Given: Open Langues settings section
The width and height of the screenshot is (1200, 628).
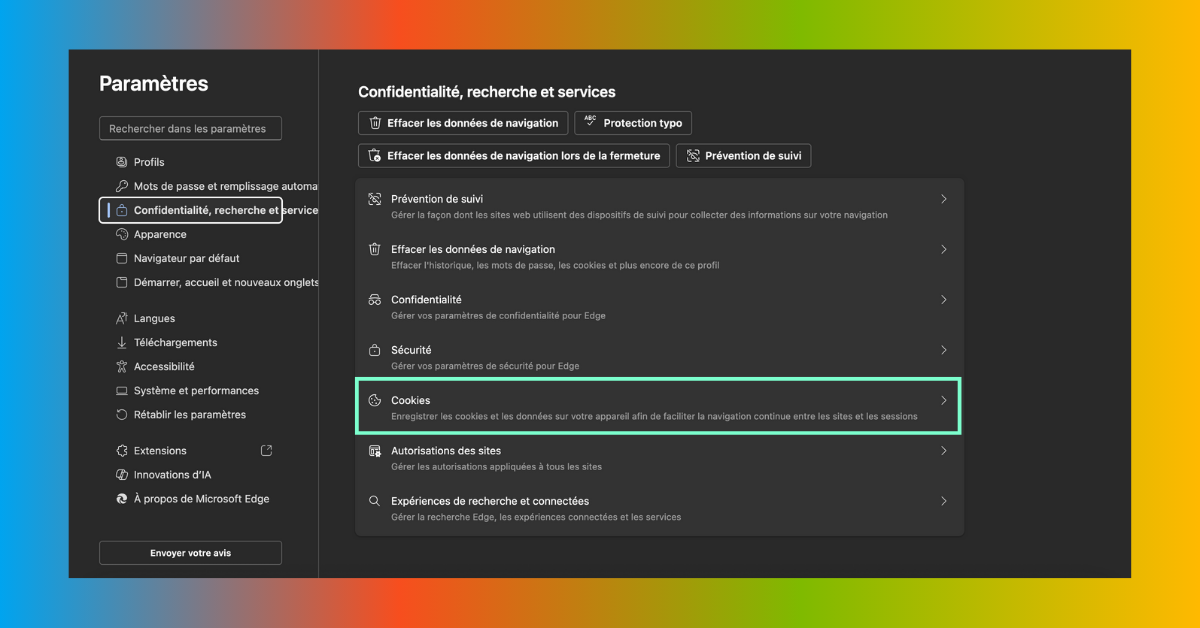Looking at the screenshot, I should (154, 318).
